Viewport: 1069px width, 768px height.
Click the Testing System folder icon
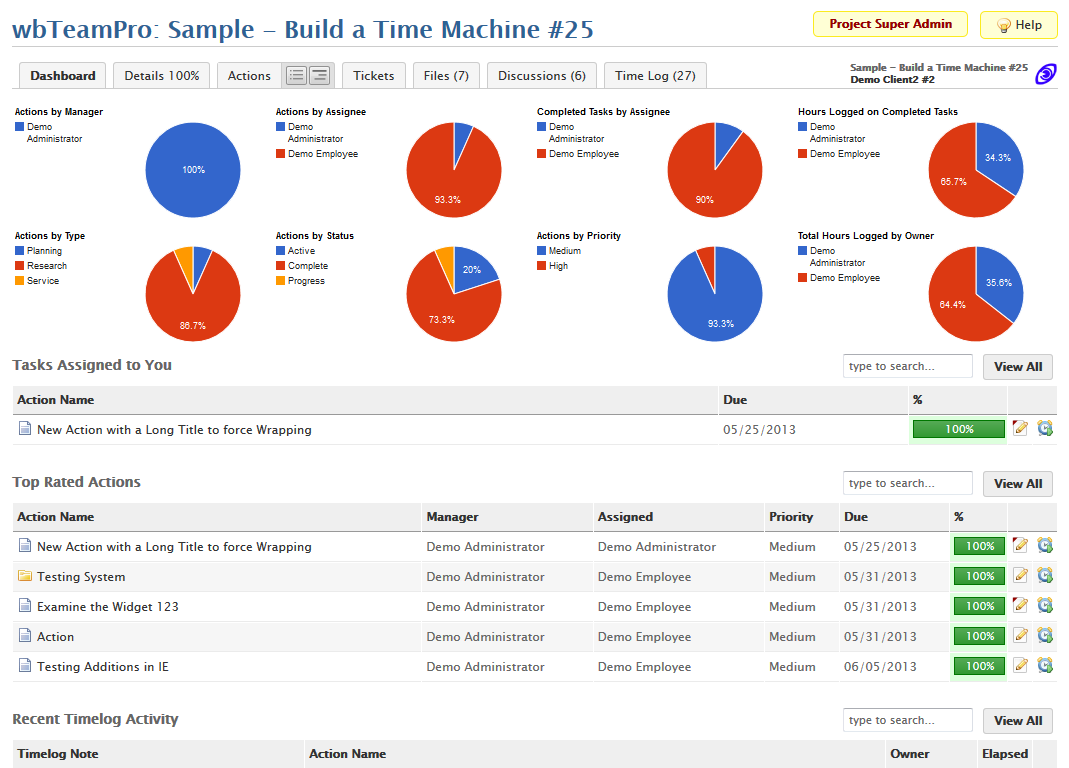point(25,577)
